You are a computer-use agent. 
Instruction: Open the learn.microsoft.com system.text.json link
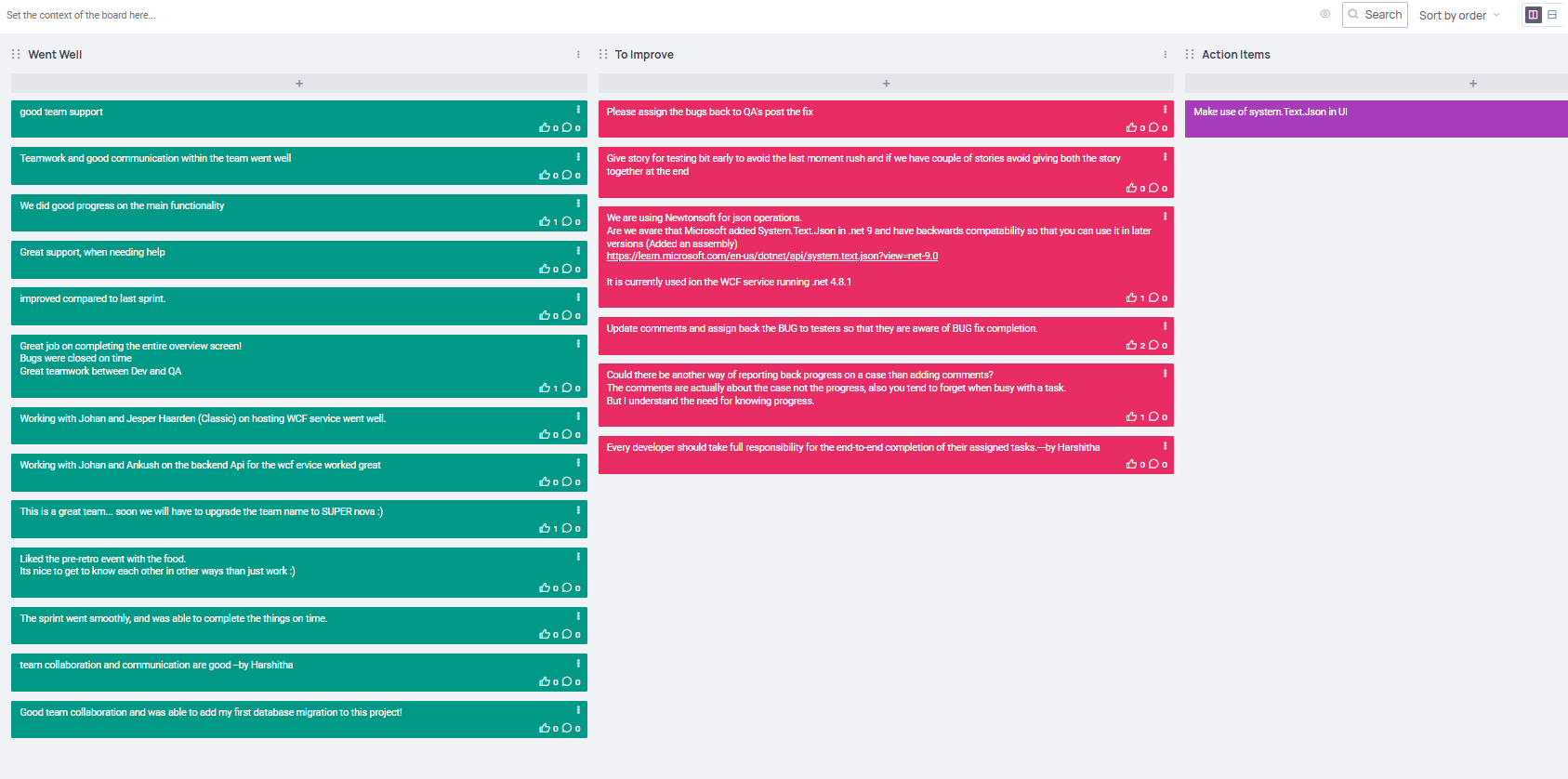point(772,256)
